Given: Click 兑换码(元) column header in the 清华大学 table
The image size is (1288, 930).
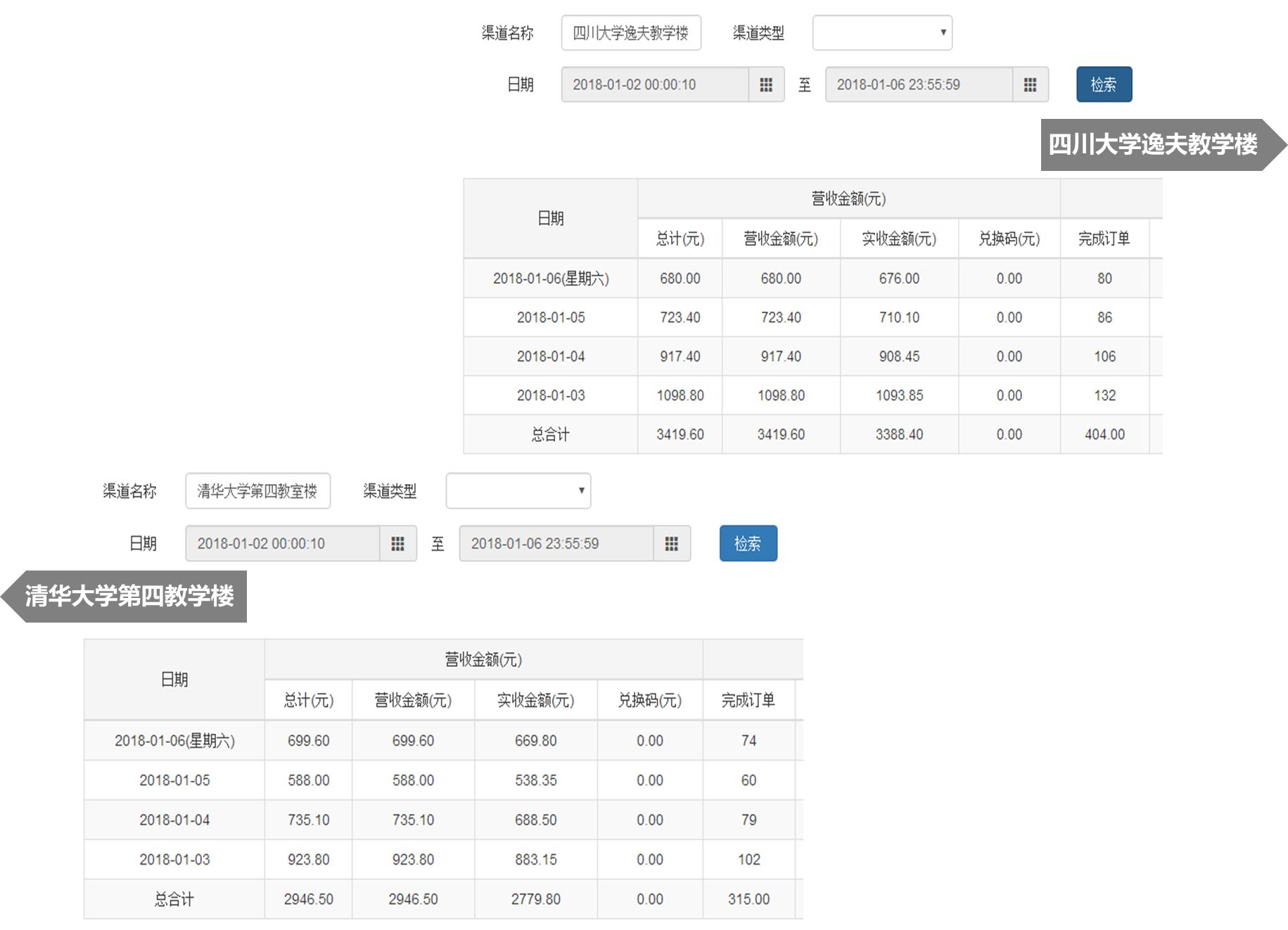Looking at the screenshot, I should coord(650,701).
